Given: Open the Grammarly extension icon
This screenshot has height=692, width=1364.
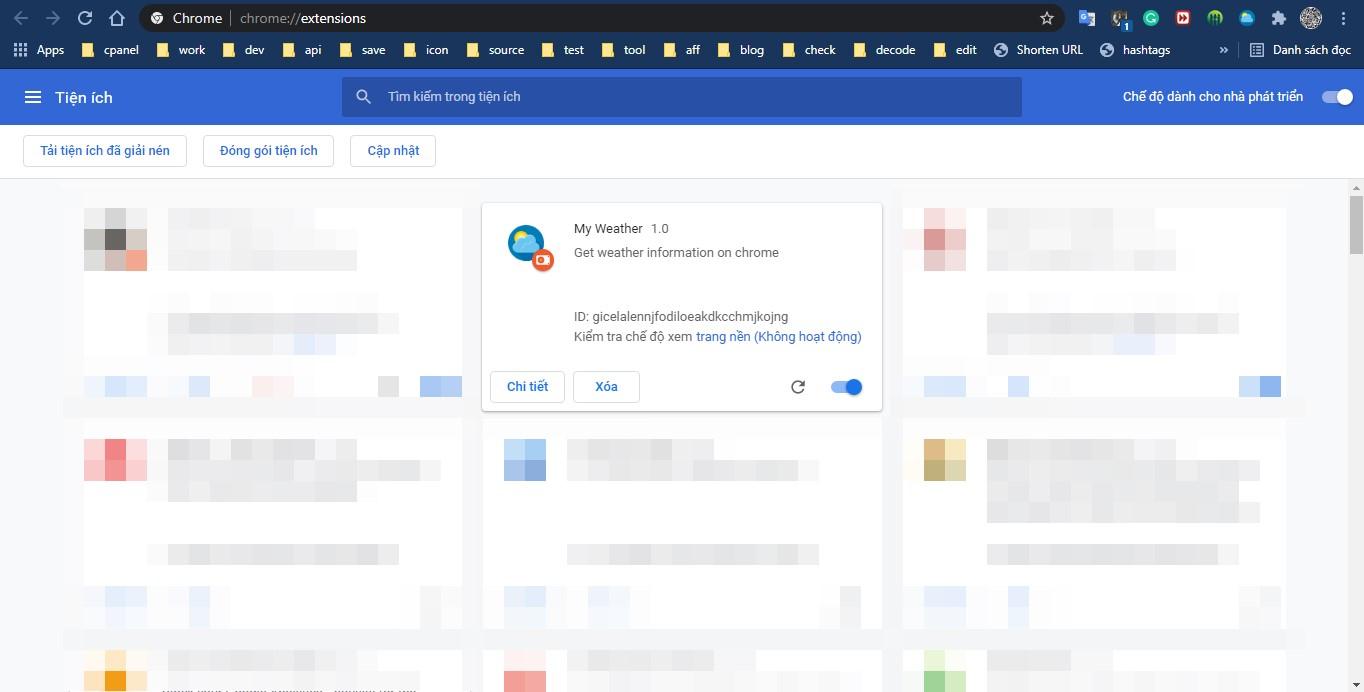Looking at the screenshot, I should [1151, 18].
